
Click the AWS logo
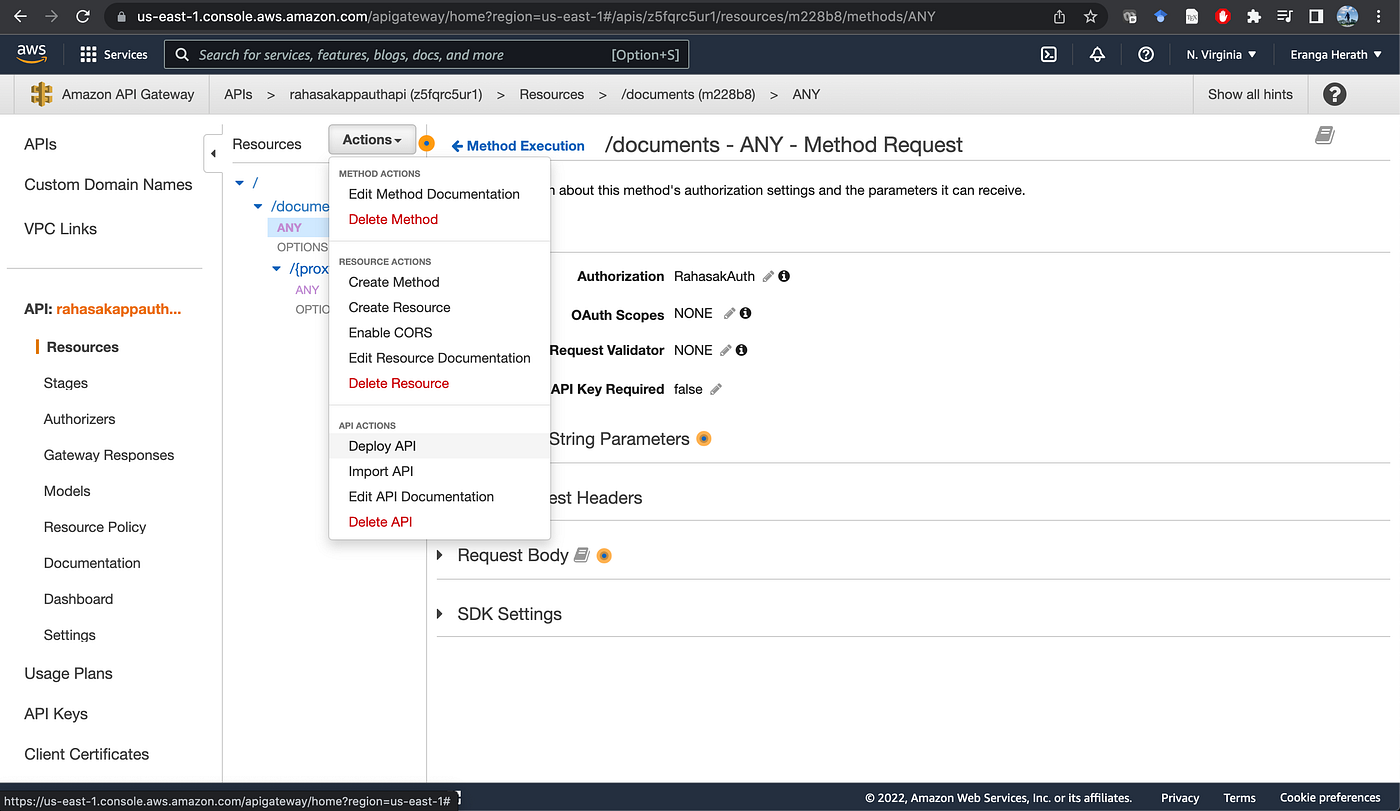[32, 54]
